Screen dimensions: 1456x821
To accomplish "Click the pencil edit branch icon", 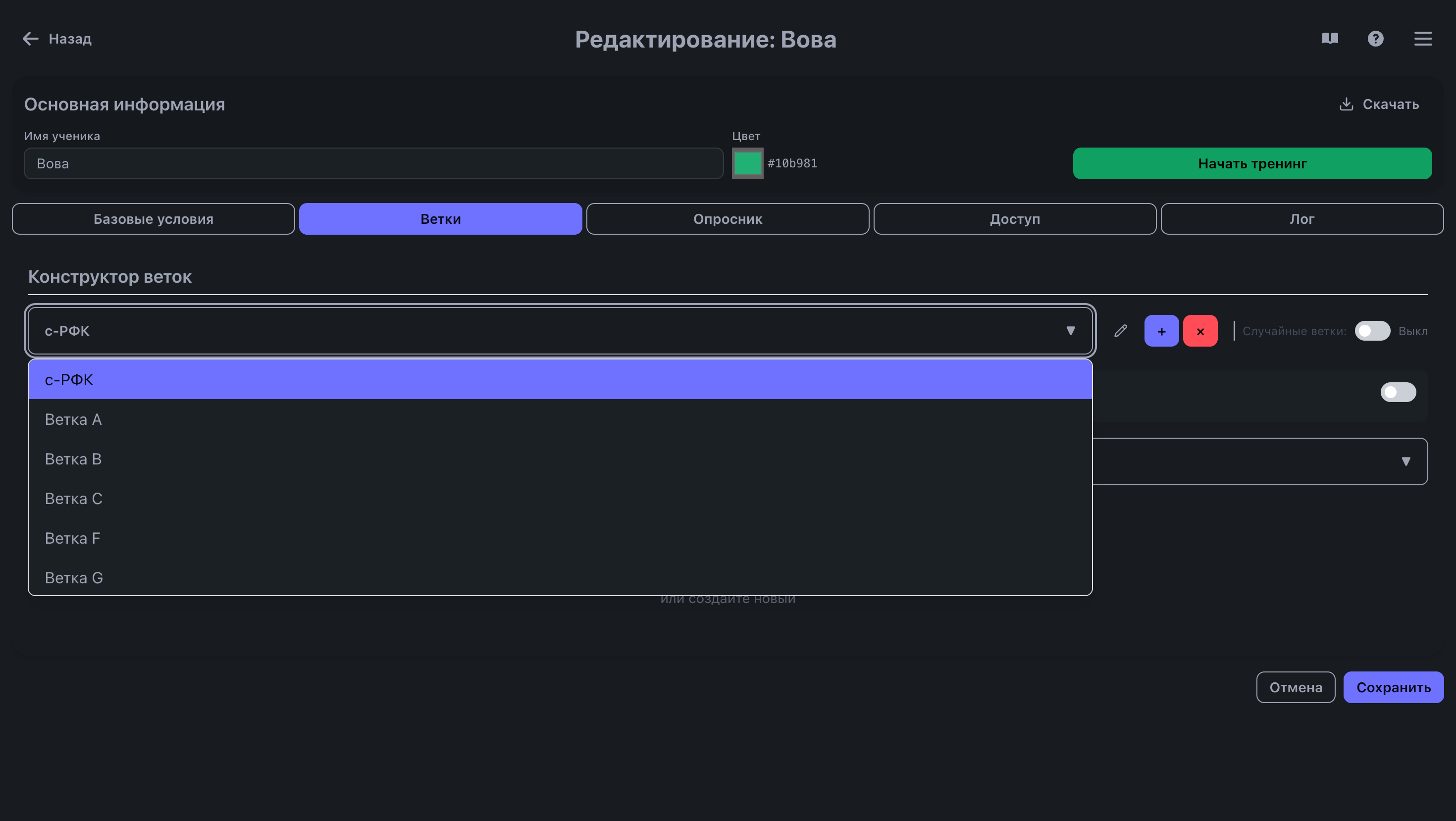I will click(x=1120, y=331).
